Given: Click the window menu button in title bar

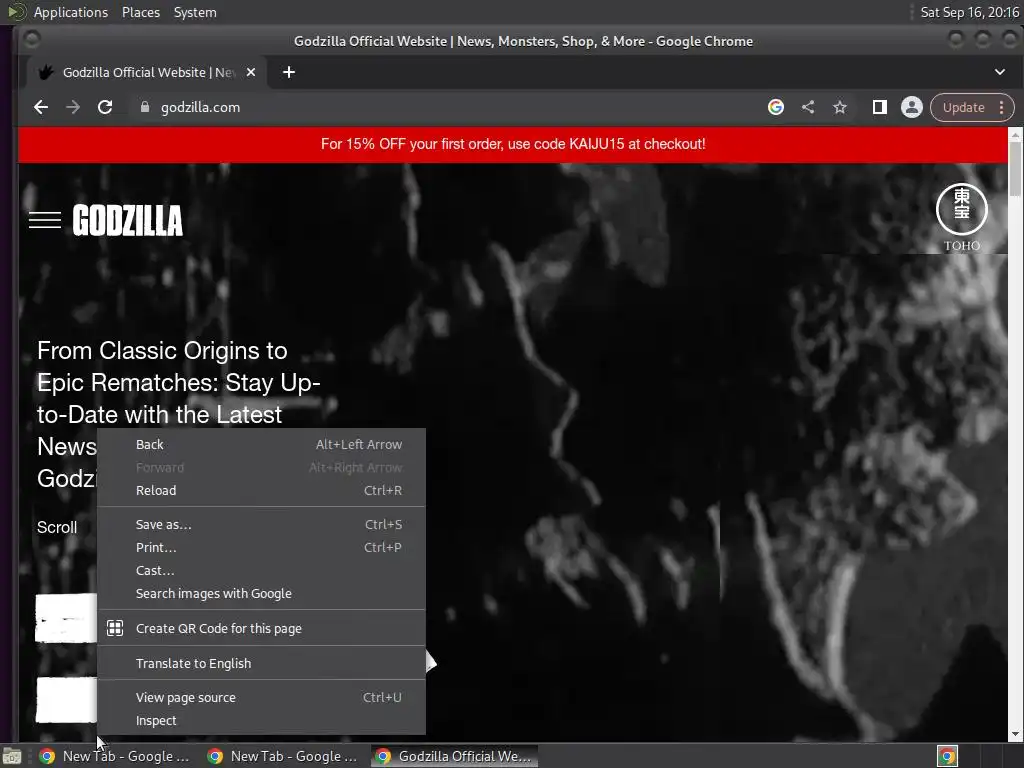Looking at the screenshot, I should [31, 40].
